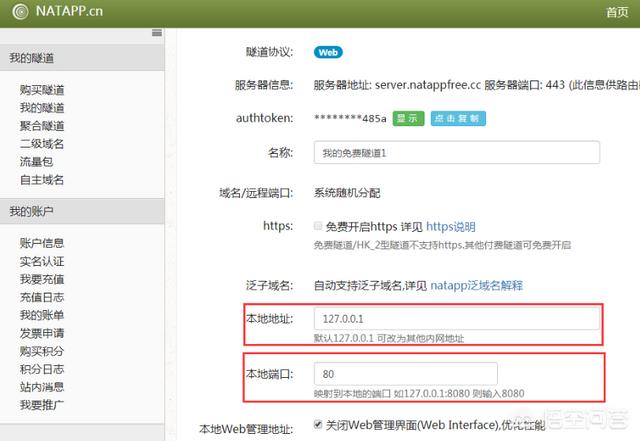Open 我的隧道 sidebar sub-item
Screen dimensions: 640x441
point(42,108)
